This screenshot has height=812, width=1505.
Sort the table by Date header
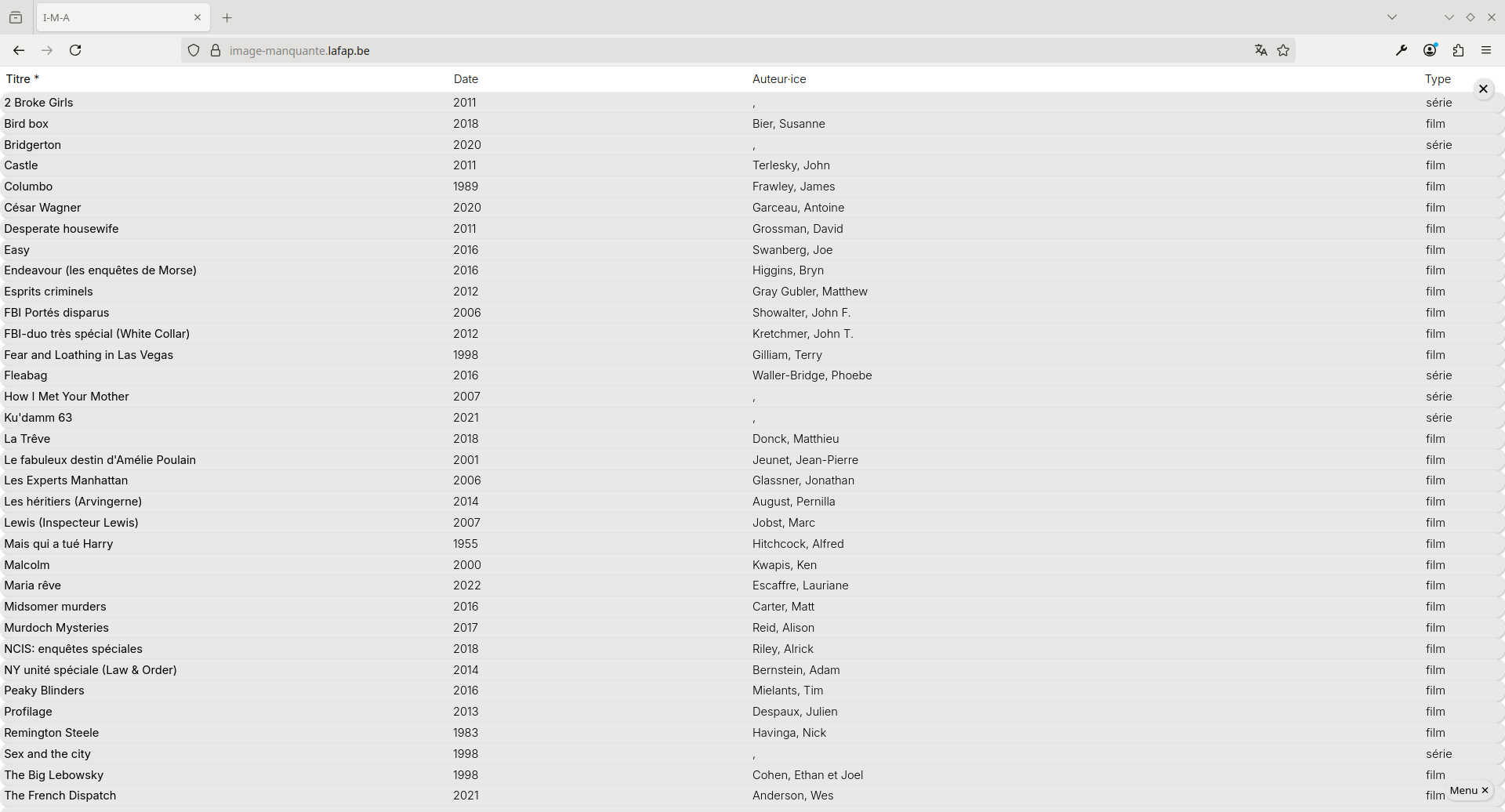click(x=466, y=79)
